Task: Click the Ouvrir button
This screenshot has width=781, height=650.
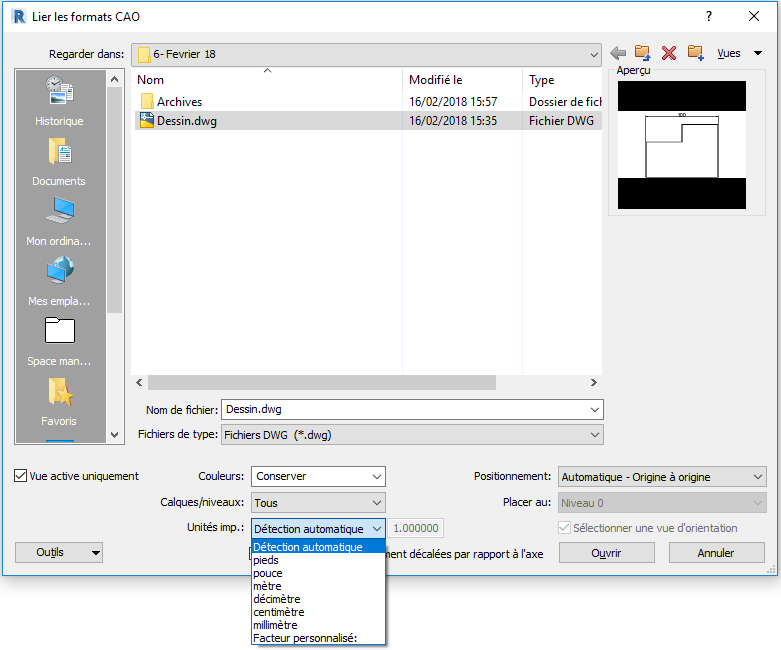Action: (x=606, y=552)
